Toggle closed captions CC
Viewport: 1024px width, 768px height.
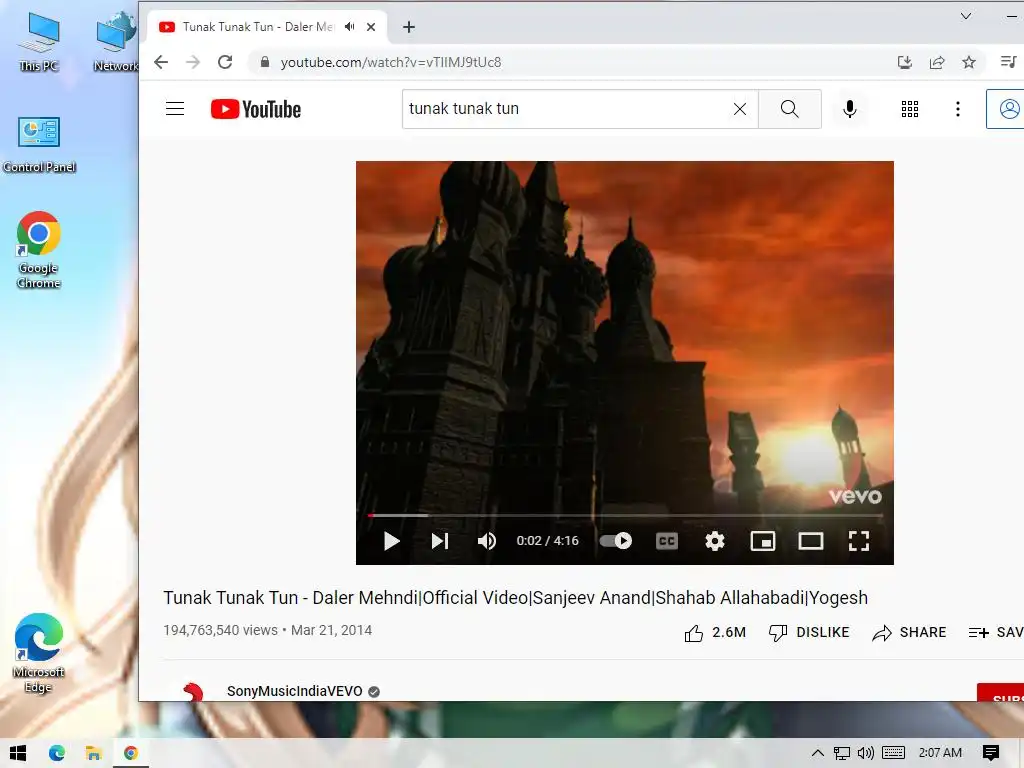click(666, 541)
